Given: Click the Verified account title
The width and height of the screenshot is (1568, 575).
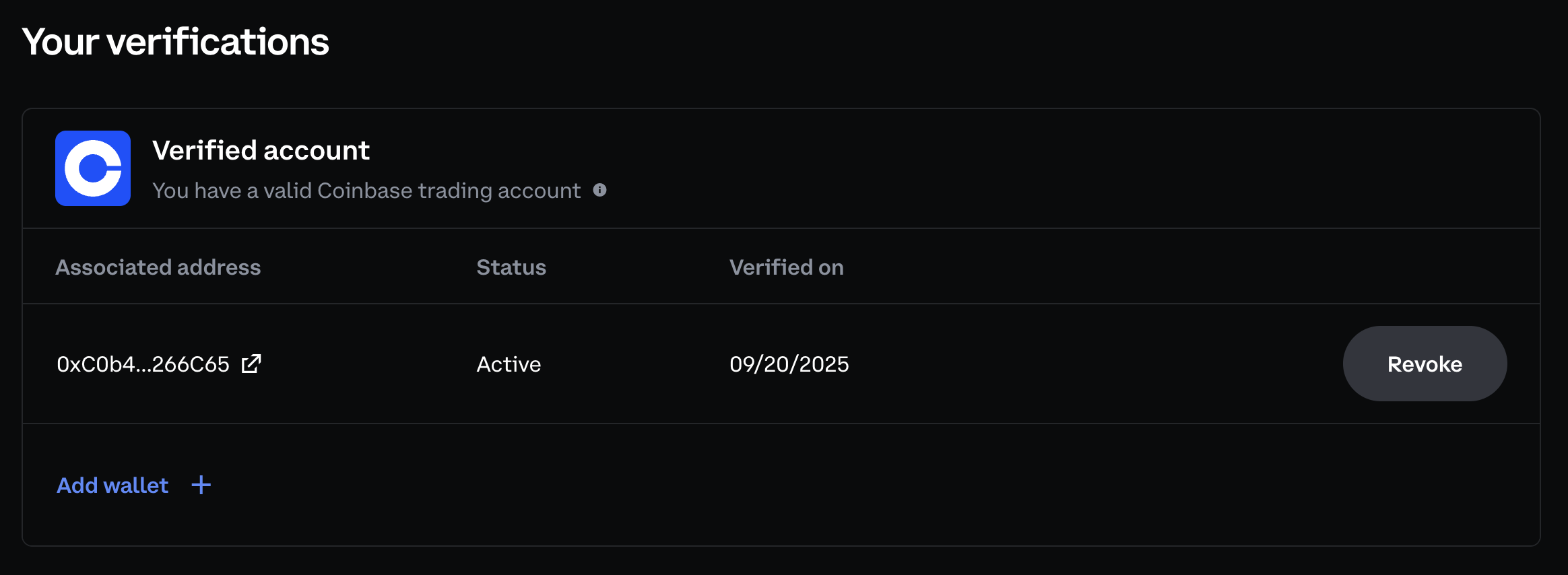Looking at the screenshot, I should [x=261, y=150].
